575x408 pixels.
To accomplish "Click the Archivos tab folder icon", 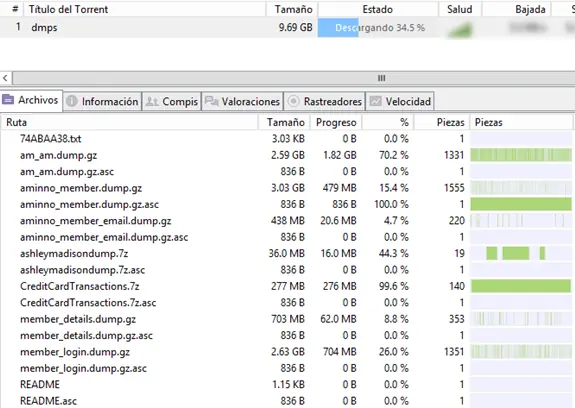I will click(x=8, y=99).
